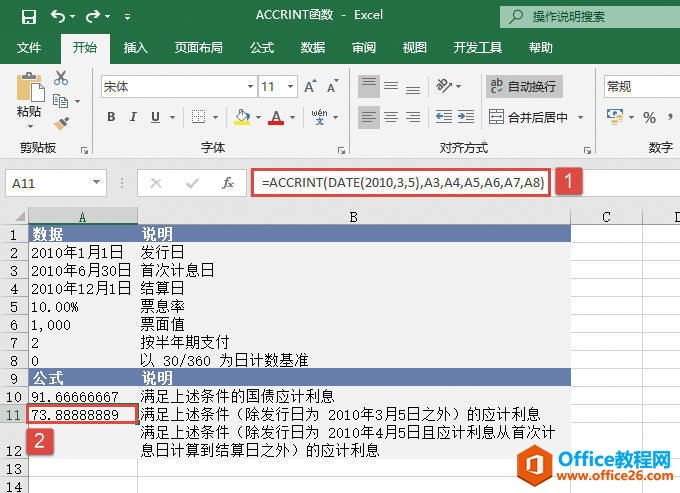Switch to the 插入 ribbon tab
The width and height of the screenshot is (680, 493).
tap(135, 47)
